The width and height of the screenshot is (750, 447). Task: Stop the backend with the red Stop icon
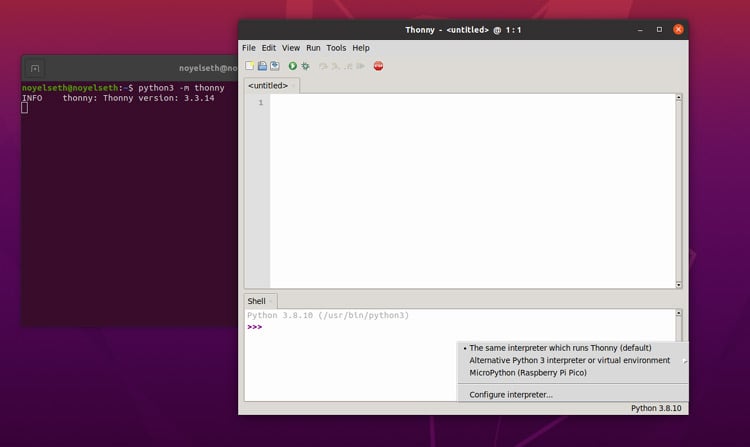point(378,66)
